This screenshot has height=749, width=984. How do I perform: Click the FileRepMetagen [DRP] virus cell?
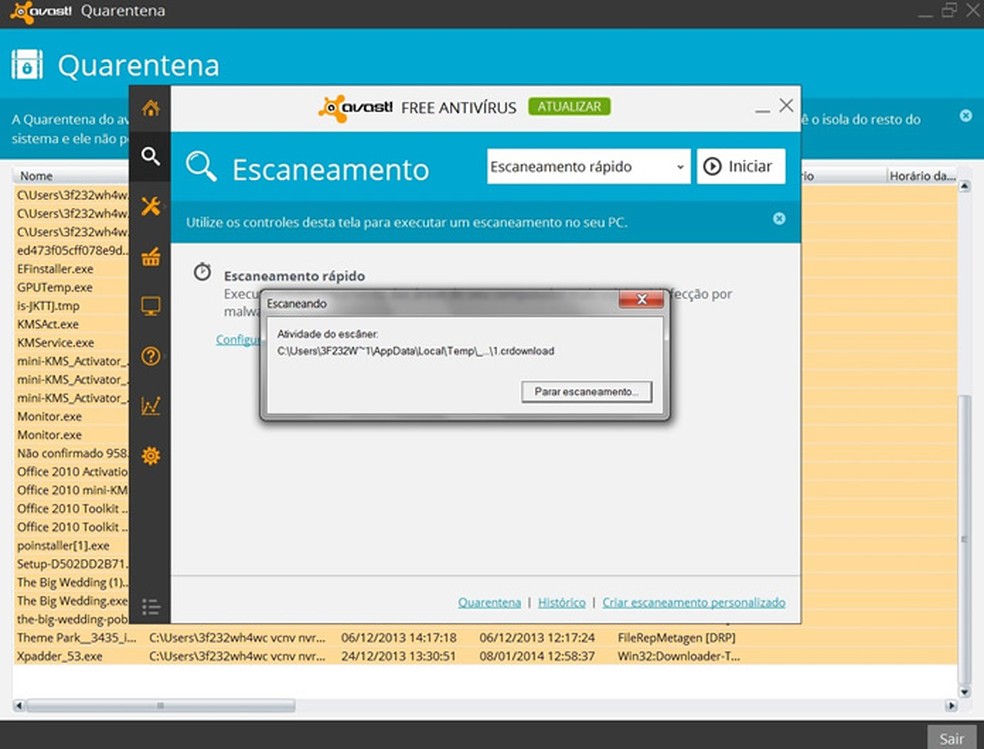(676, 638)
